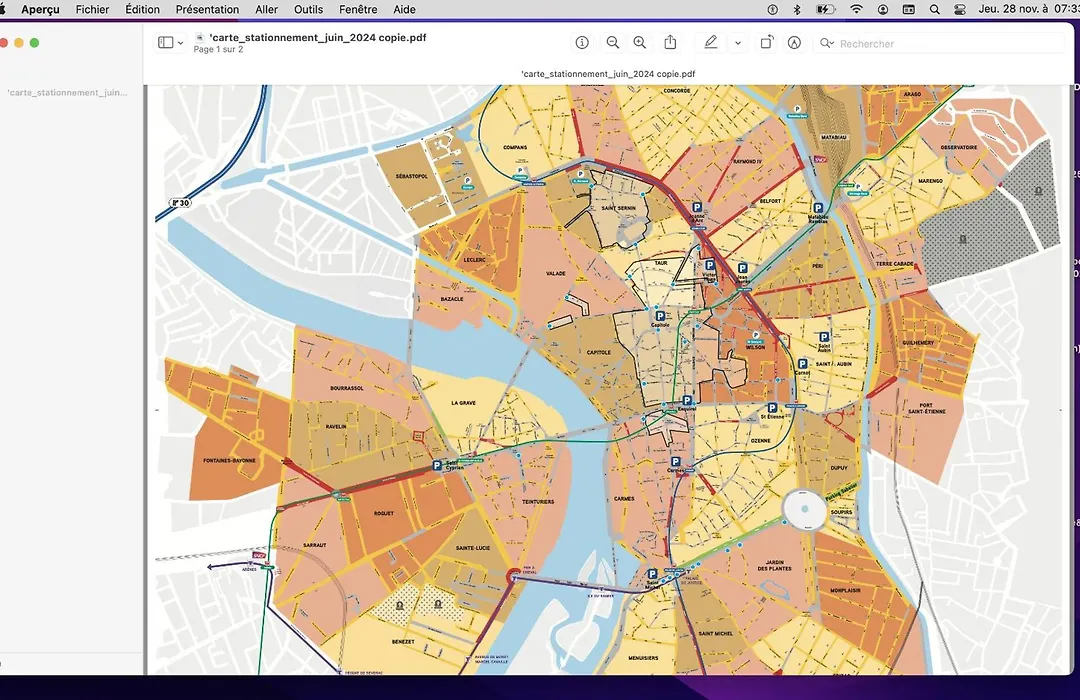The image size is (1080, 700).
Task: Toggle the sidebar view button
Action: (x=165, y=43)
